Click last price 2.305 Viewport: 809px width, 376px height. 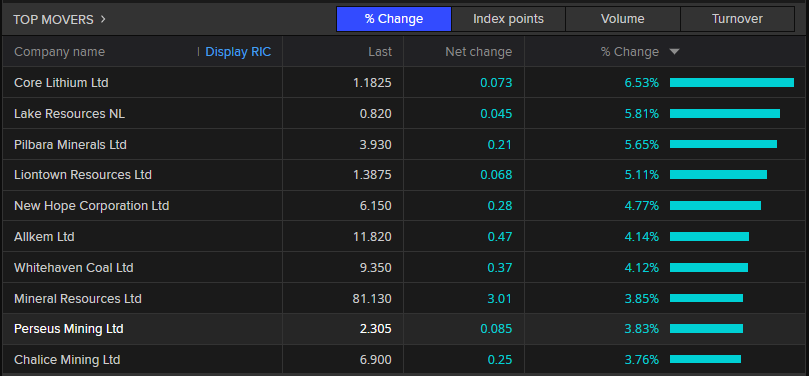[376, 329]
